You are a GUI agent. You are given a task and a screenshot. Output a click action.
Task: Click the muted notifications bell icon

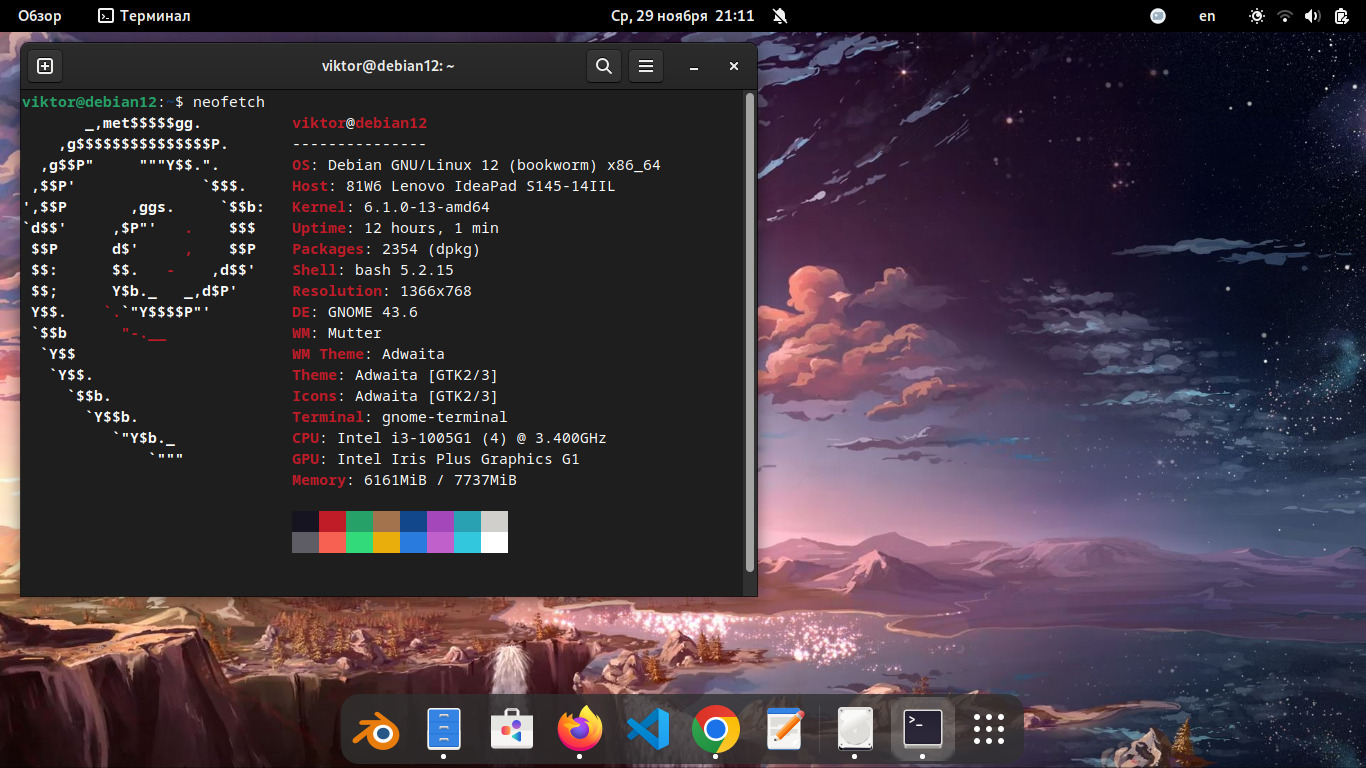tap(780, 16)
